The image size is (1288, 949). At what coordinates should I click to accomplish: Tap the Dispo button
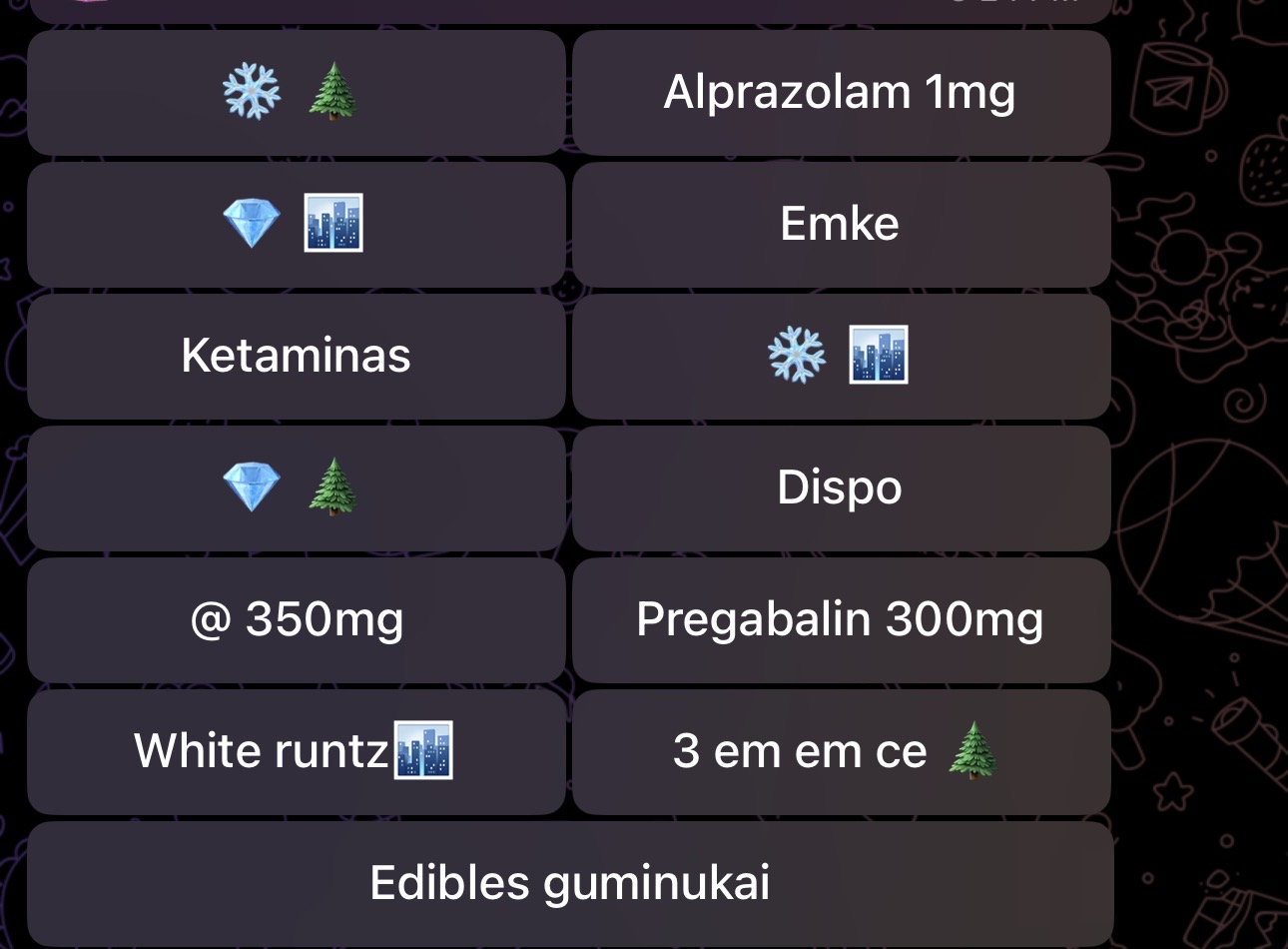click(x=842, y=488)
